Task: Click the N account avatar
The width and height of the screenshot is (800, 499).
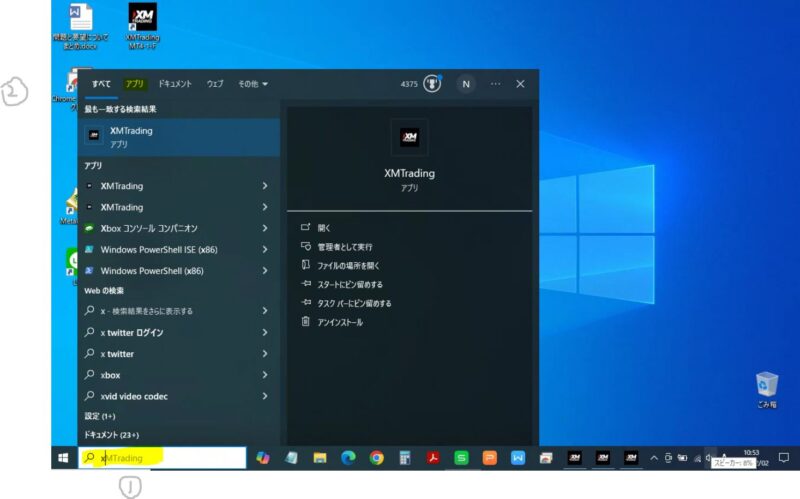Action: coord(466,84)
